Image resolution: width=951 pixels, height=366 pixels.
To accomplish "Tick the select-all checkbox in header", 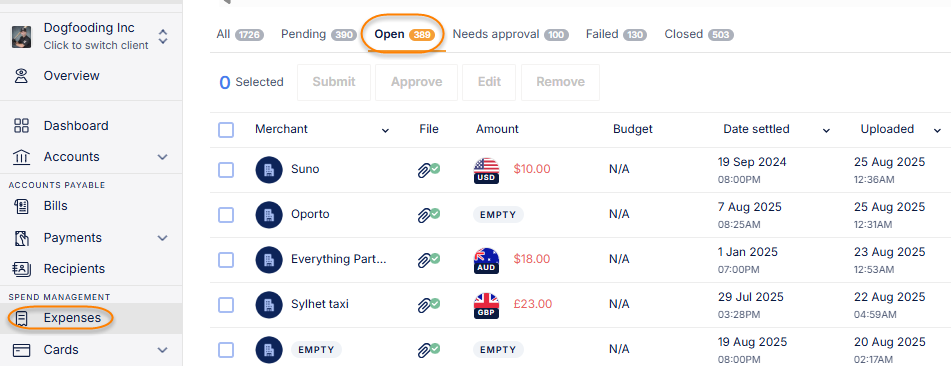I will pyautogui.click(x=226, y=130).
